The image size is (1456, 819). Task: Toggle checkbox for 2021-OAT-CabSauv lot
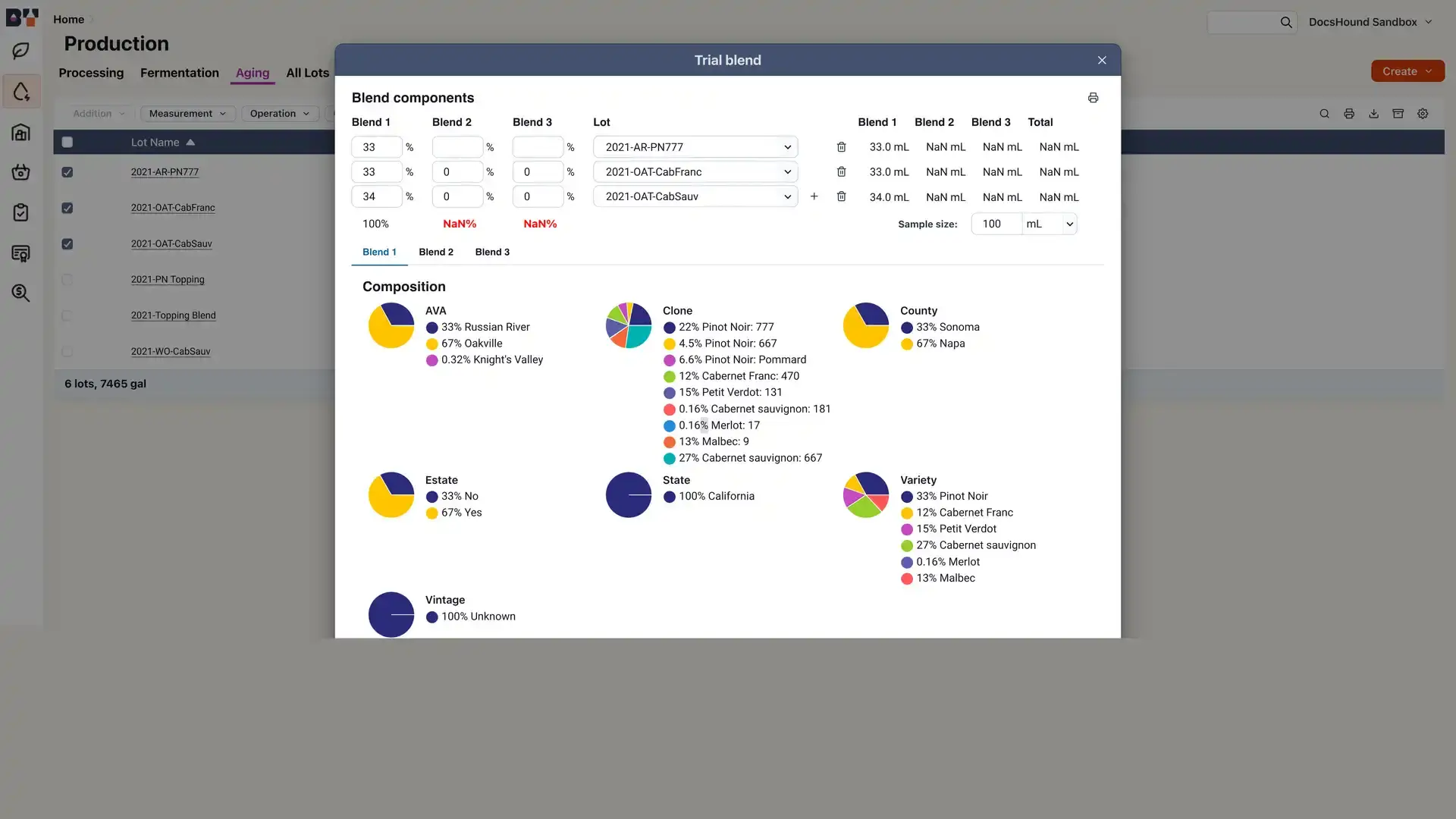(x=66, y=244)
